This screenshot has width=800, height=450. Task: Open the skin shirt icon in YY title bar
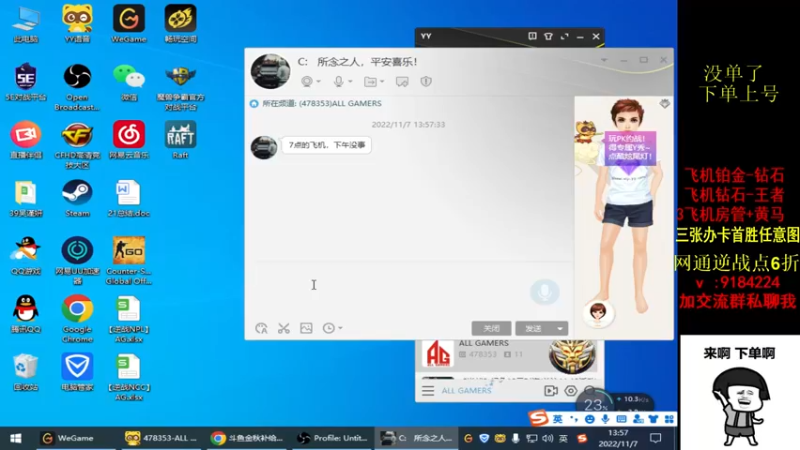point(548,36)
